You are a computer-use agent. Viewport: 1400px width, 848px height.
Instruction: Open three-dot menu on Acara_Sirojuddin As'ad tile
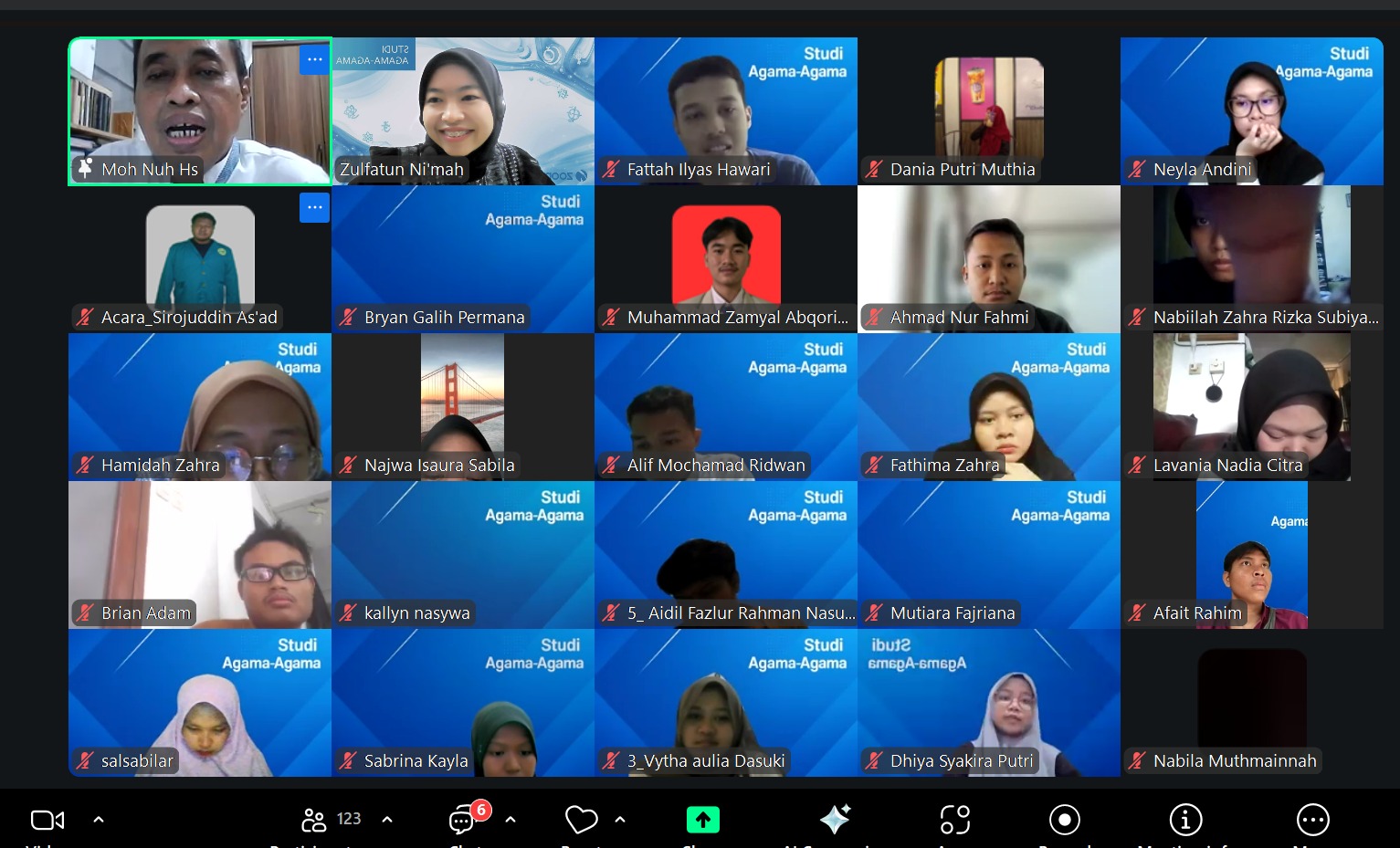(x=314, y=208)
